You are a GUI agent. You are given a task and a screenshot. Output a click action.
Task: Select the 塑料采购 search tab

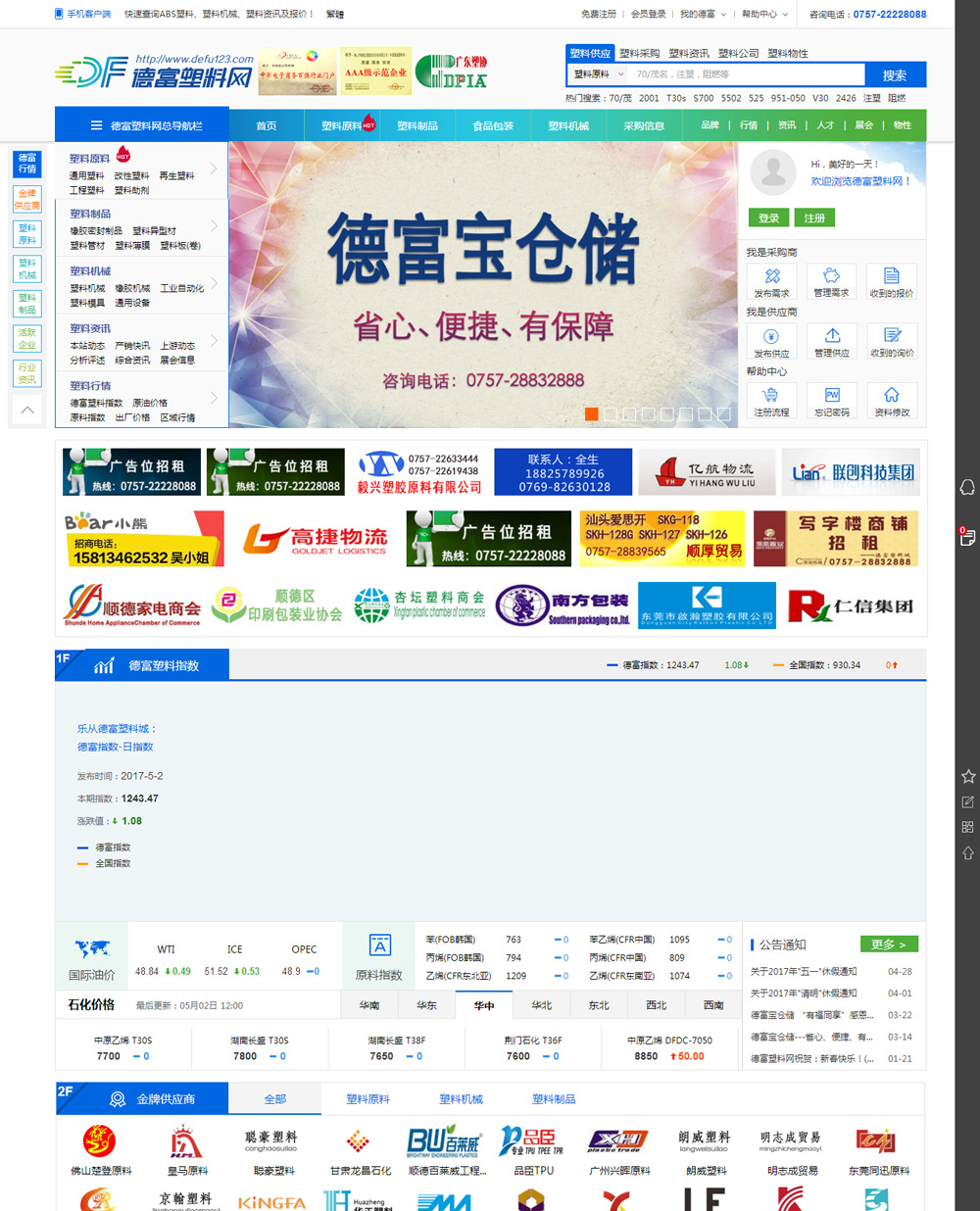point(640,54)
